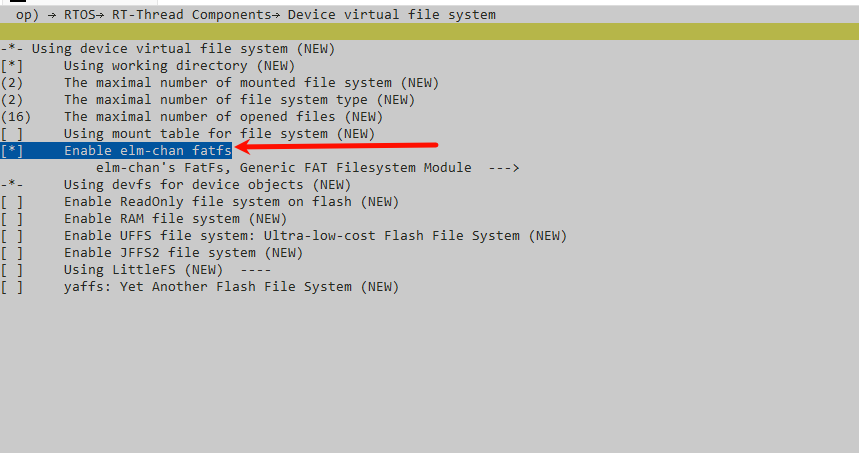Toggle the Enable elm-chan fatfs checkbox
This screenshot has height=453, width=859.
(x=12, y=151)
